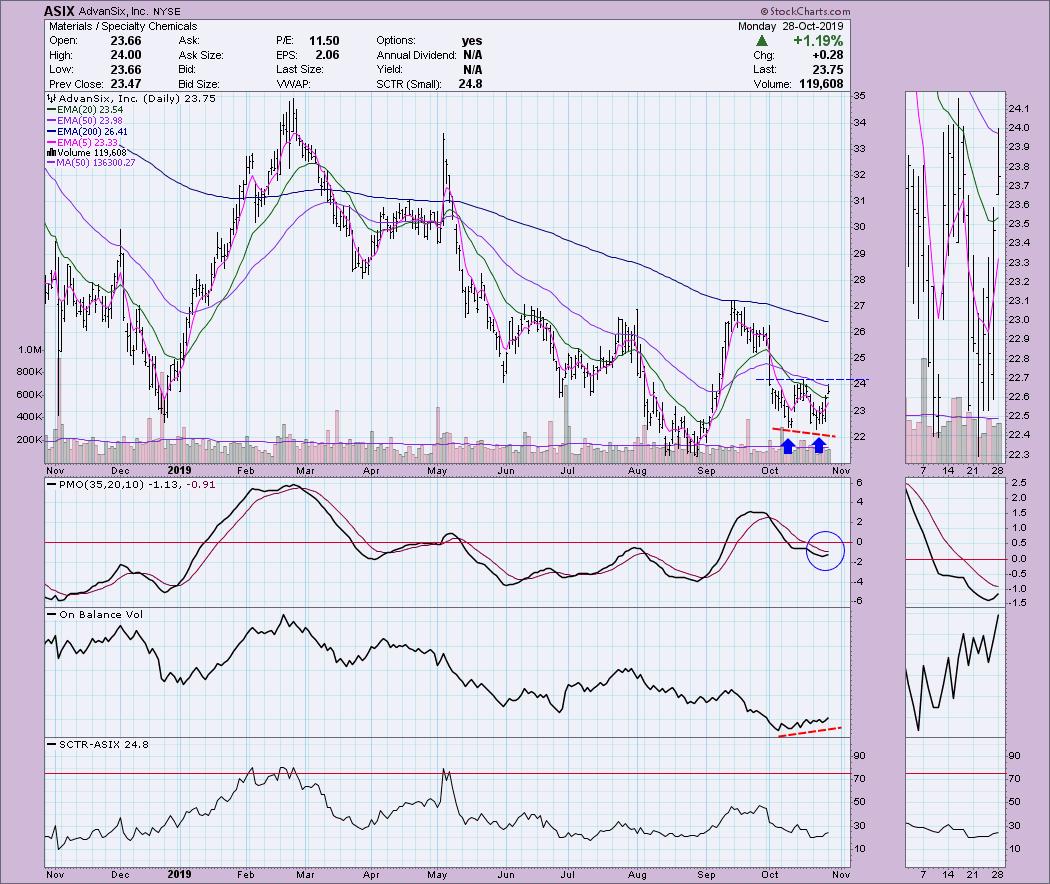
Task: Open the zoomed price mini-chart on the right
Action: click(x=955, y=277)
